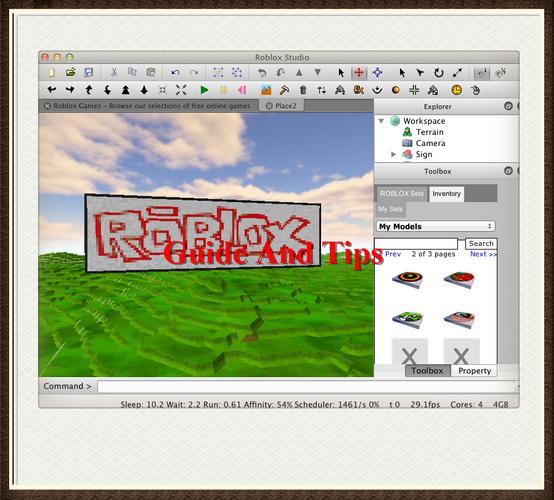Click the Zoom Extents four-arrows icon
The image size is (554, 500).
(x=181, y=90)
